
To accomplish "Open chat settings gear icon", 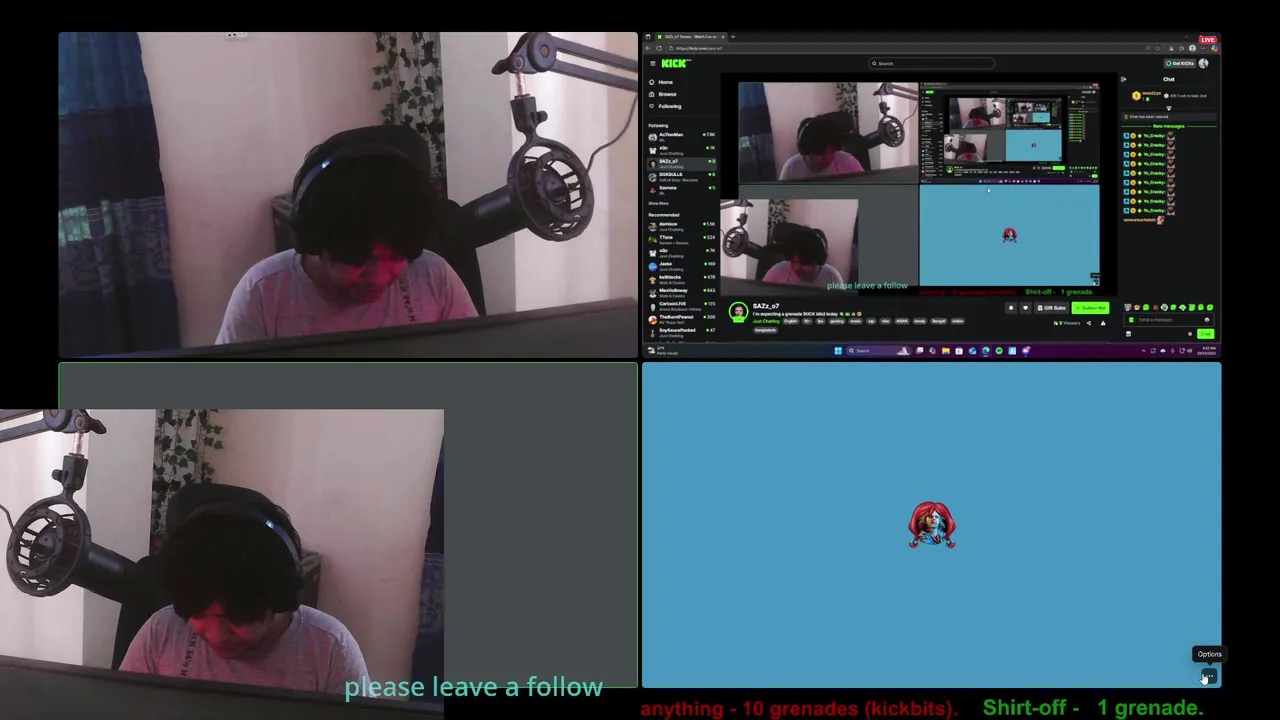I will coord(1190,334).
